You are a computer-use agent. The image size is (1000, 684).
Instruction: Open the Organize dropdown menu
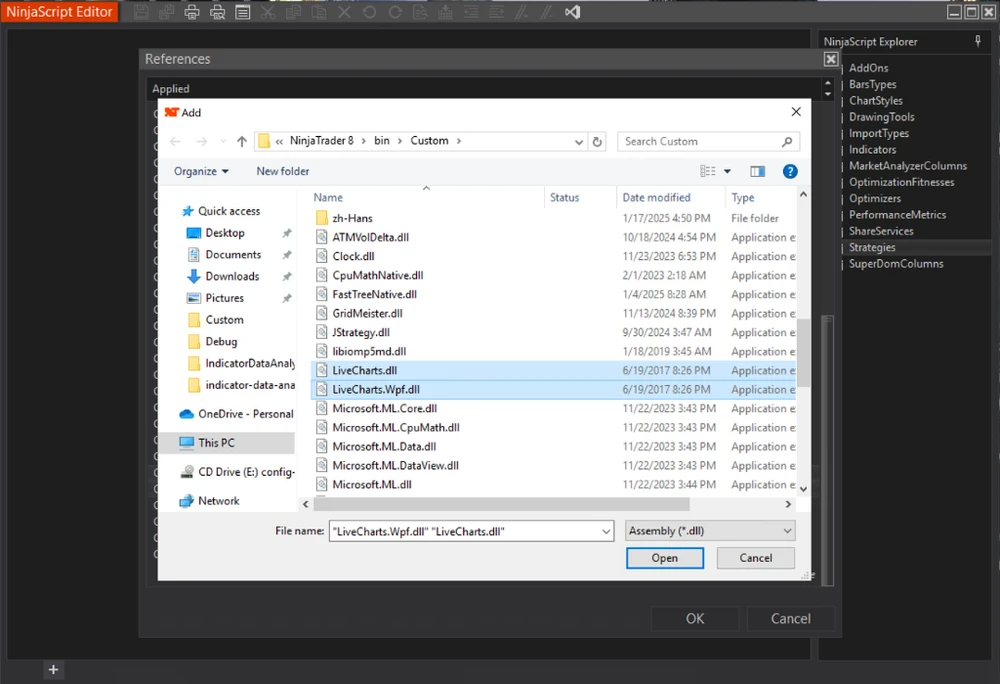pyautogui.click(x=201, y=171)
